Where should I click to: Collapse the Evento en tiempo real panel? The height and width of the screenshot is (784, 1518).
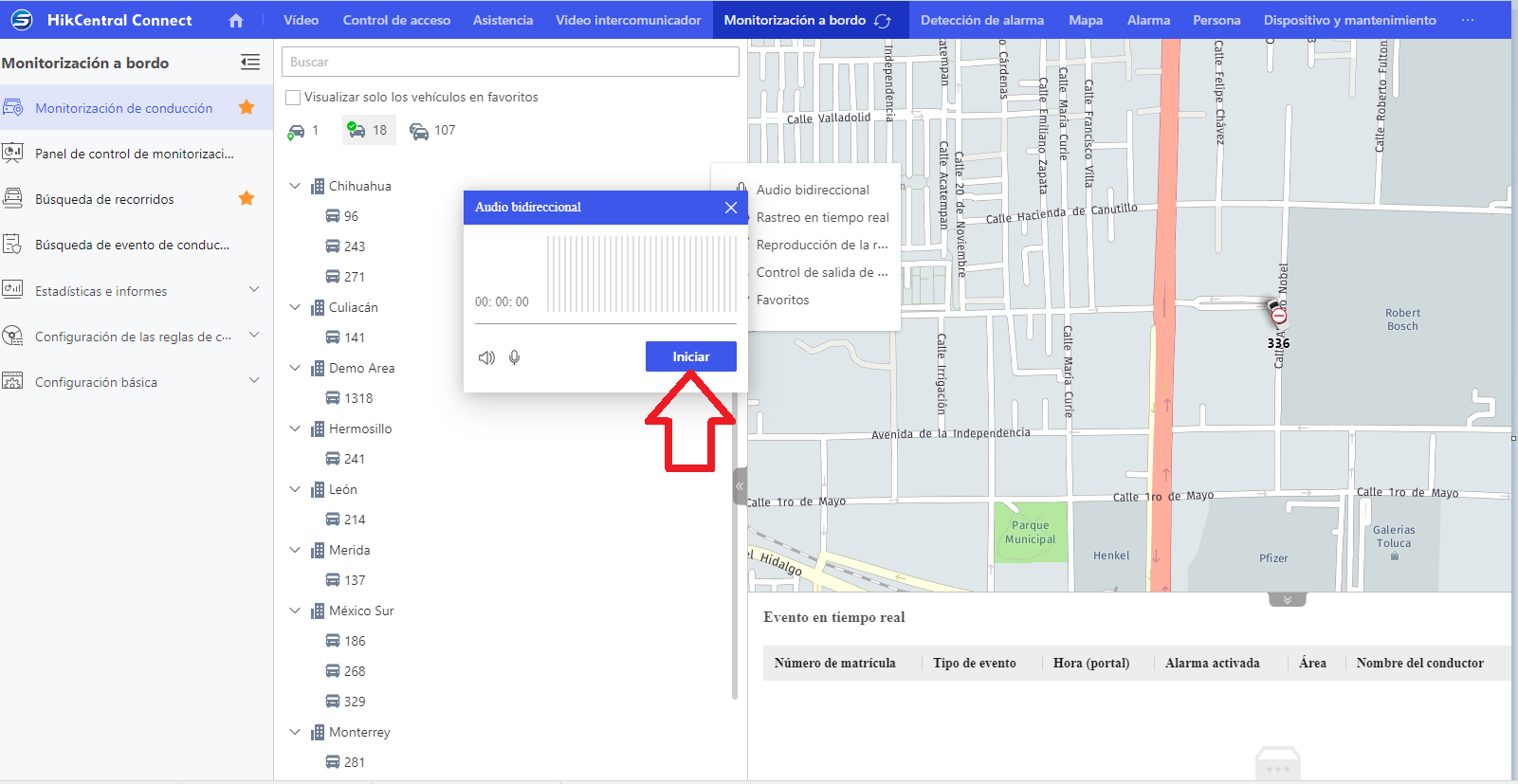click(1287, 600)
